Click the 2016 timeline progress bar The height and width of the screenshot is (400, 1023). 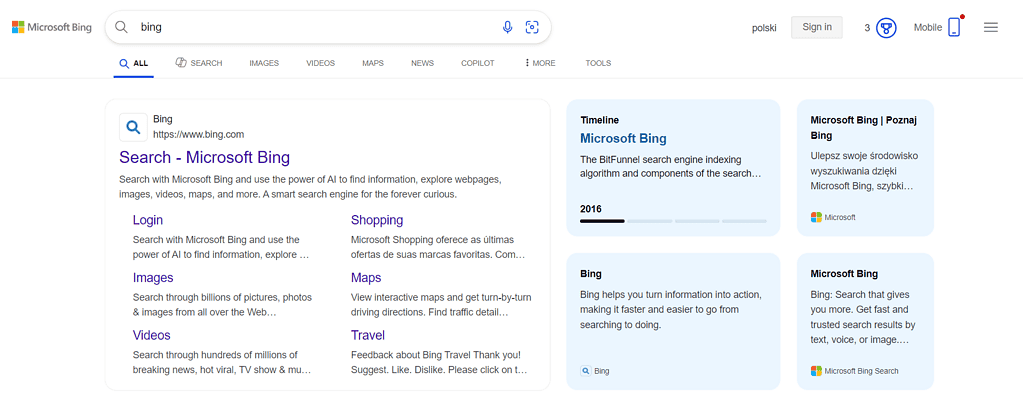[x=672, y=220]
